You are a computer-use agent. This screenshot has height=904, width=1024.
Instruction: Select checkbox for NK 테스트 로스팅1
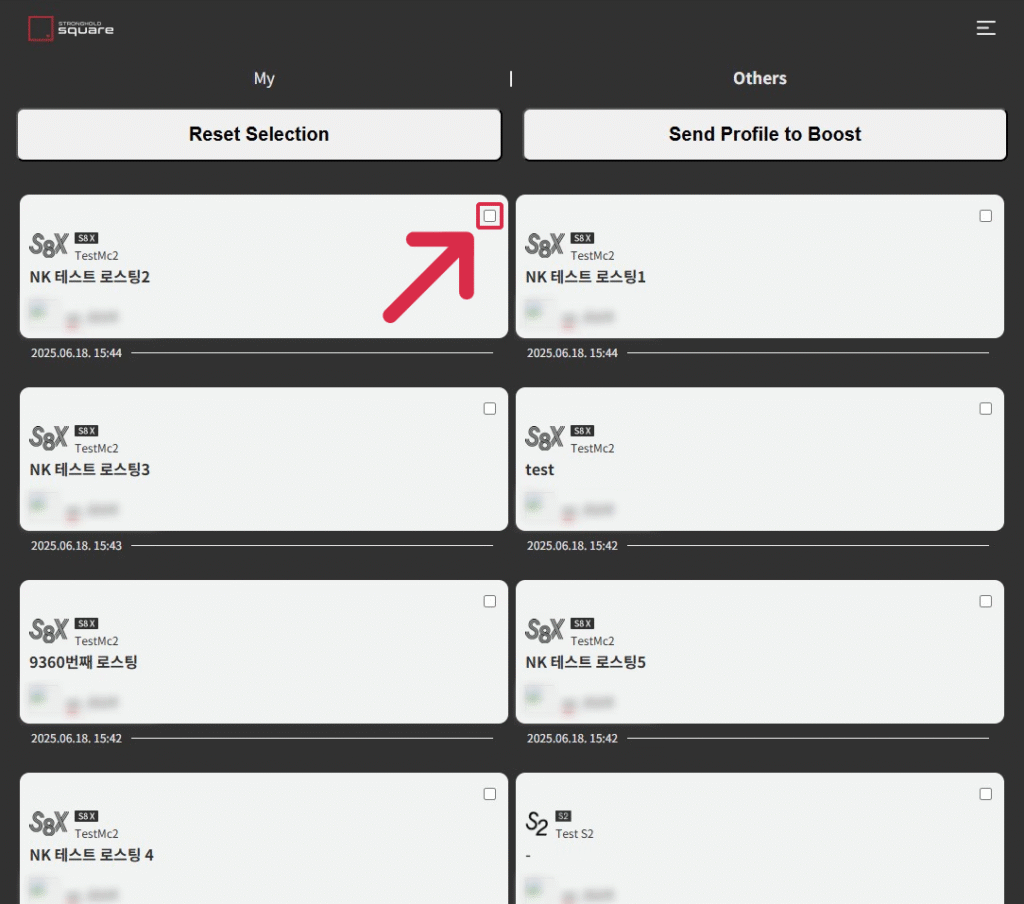(x=985, y=216)
